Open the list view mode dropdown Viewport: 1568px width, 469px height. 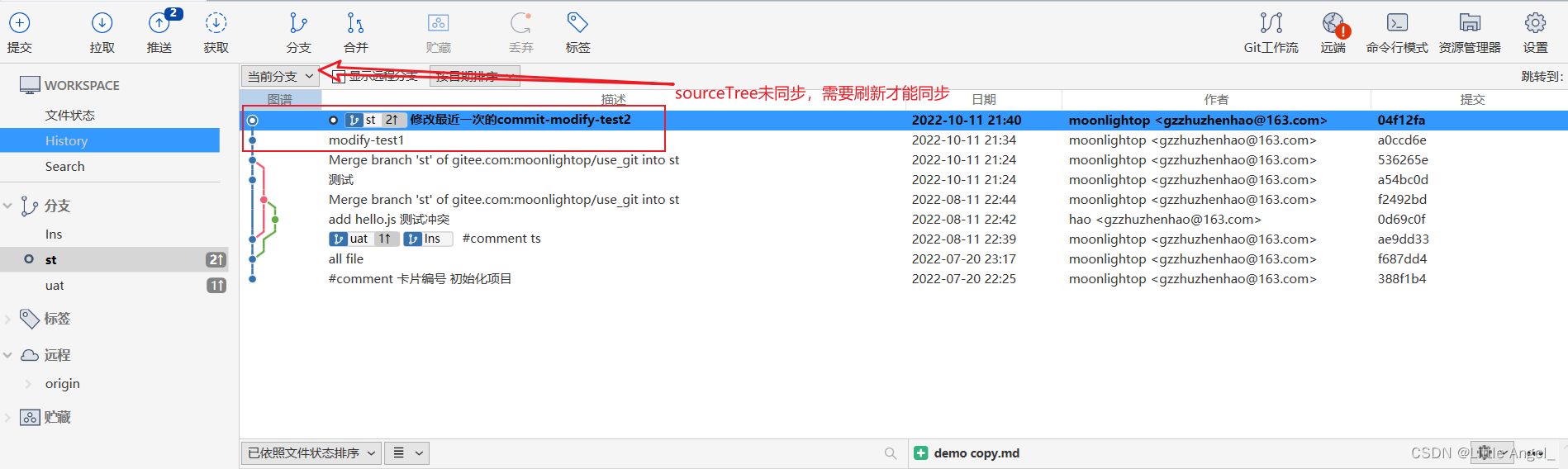407,453
